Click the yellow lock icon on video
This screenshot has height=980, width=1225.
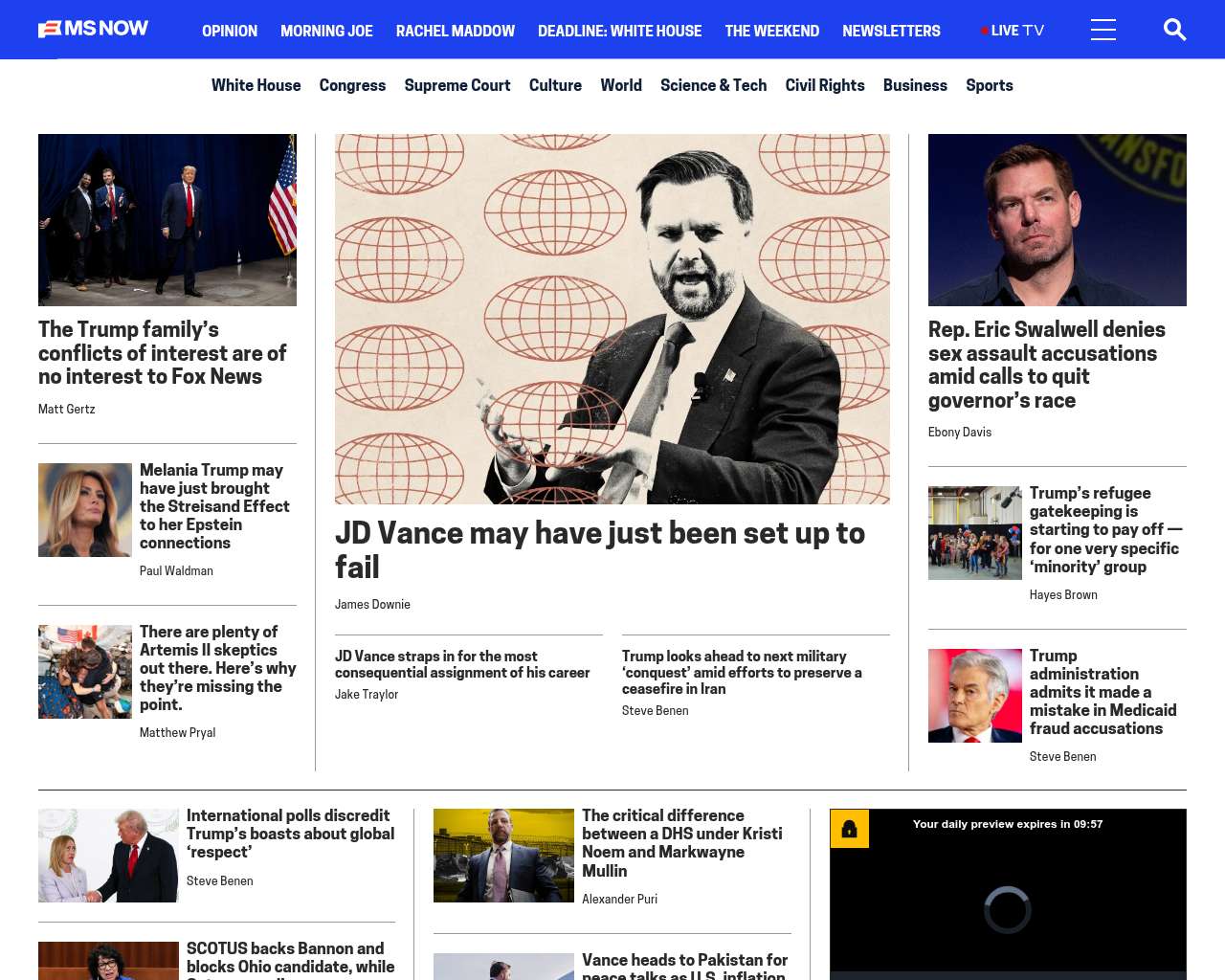point(850,829)
